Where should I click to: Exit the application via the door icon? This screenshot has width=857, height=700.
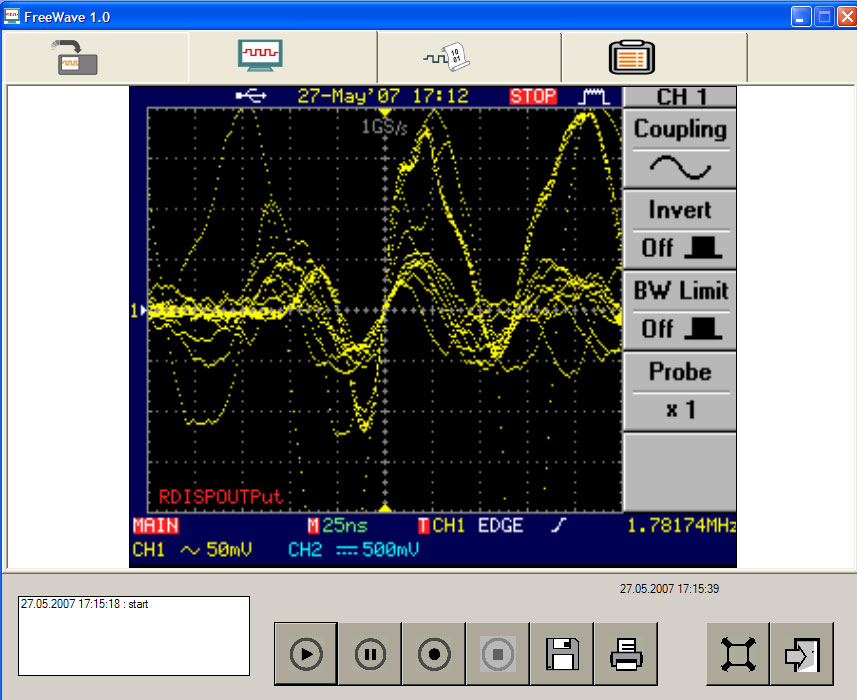[x=802, y=654]
